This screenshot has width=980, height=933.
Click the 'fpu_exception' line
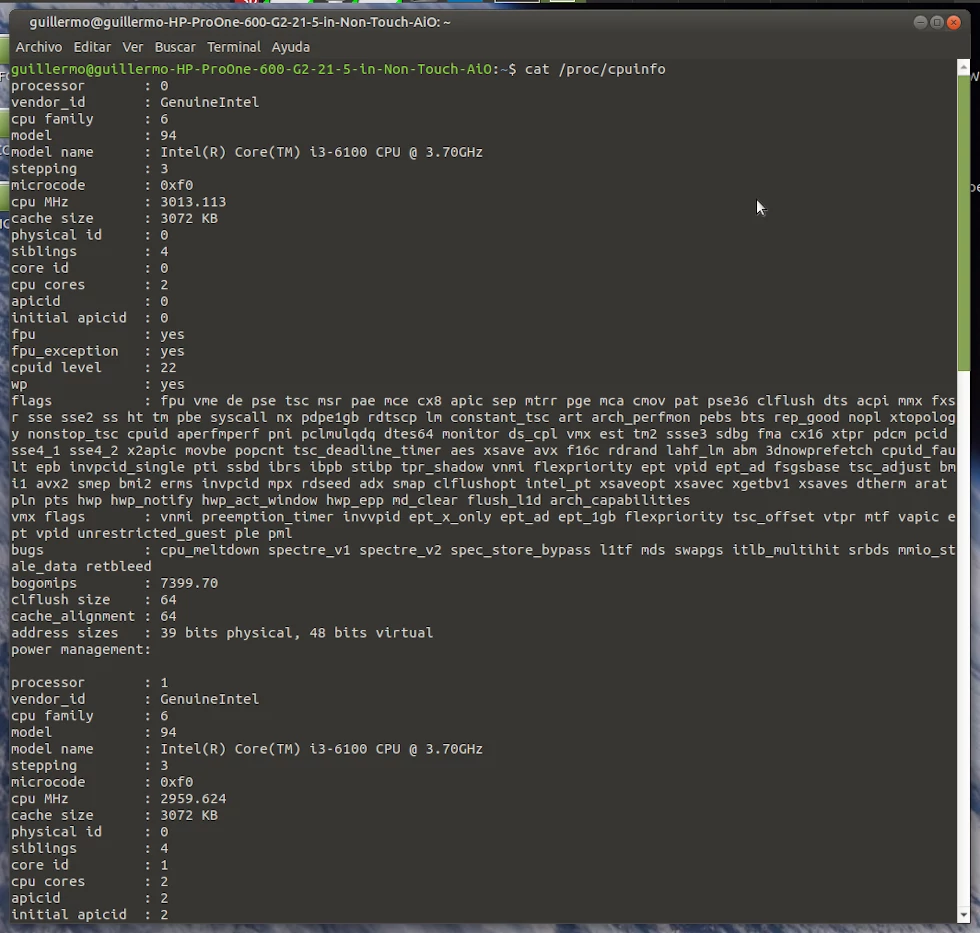(x=98, y=351)
